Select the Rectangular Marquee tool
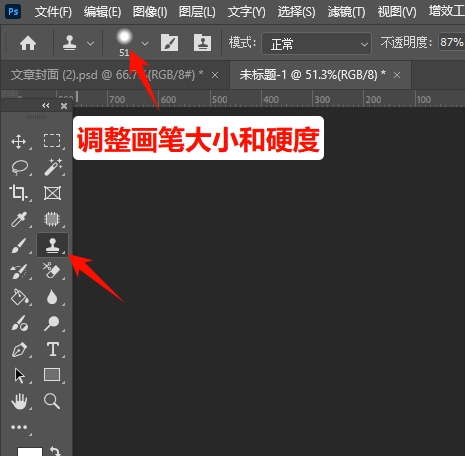This screenshot has height=456, width=465. (x=52, y=141)
